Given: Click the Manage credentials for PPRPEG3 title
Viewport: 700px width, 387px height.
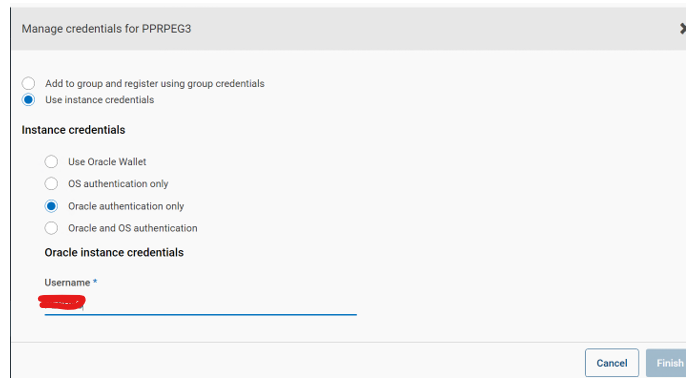Looking at the screenshot, I should [x=106, y=29].
